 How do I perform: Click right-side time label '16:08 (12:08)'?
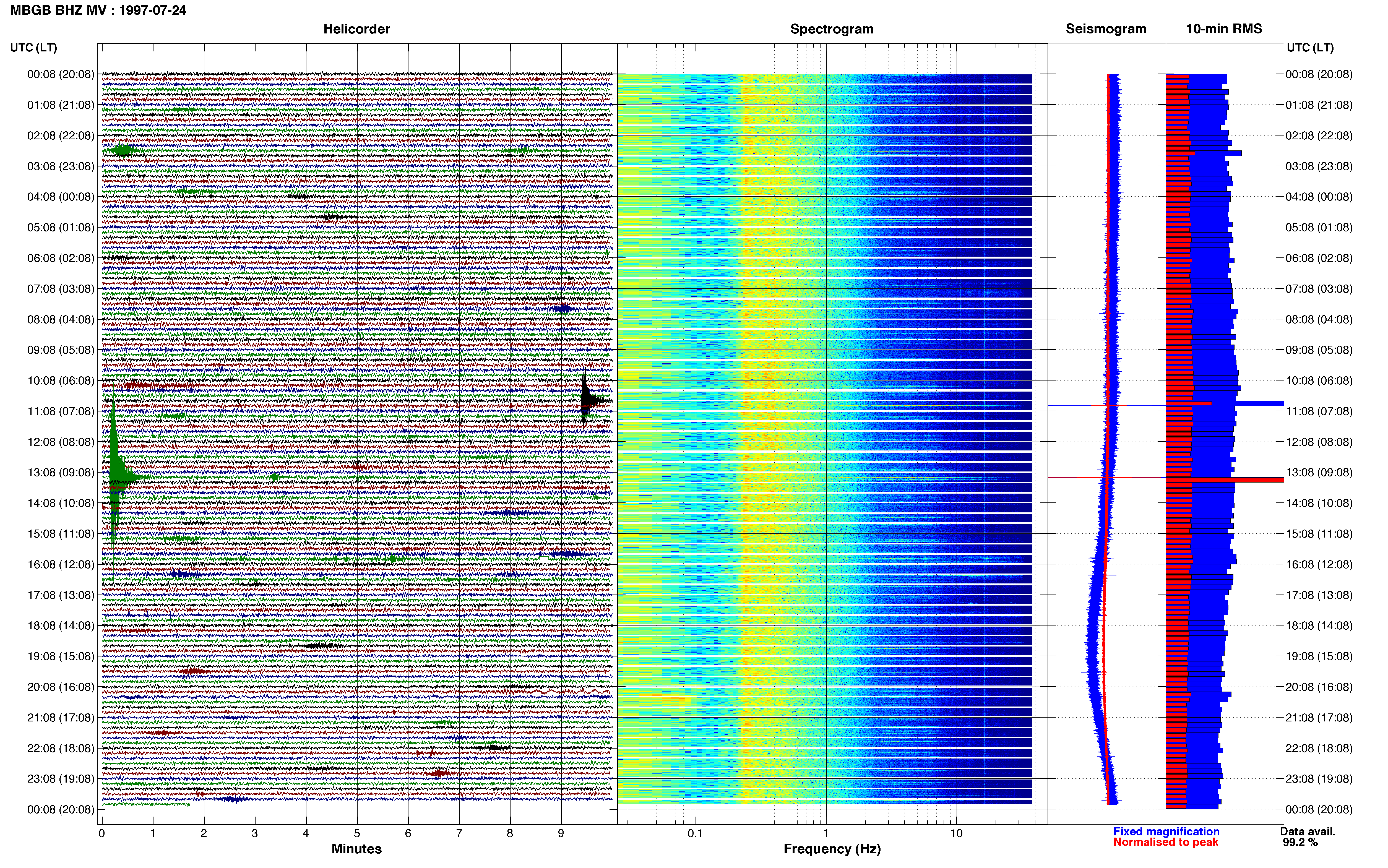tap(1319, 564)
